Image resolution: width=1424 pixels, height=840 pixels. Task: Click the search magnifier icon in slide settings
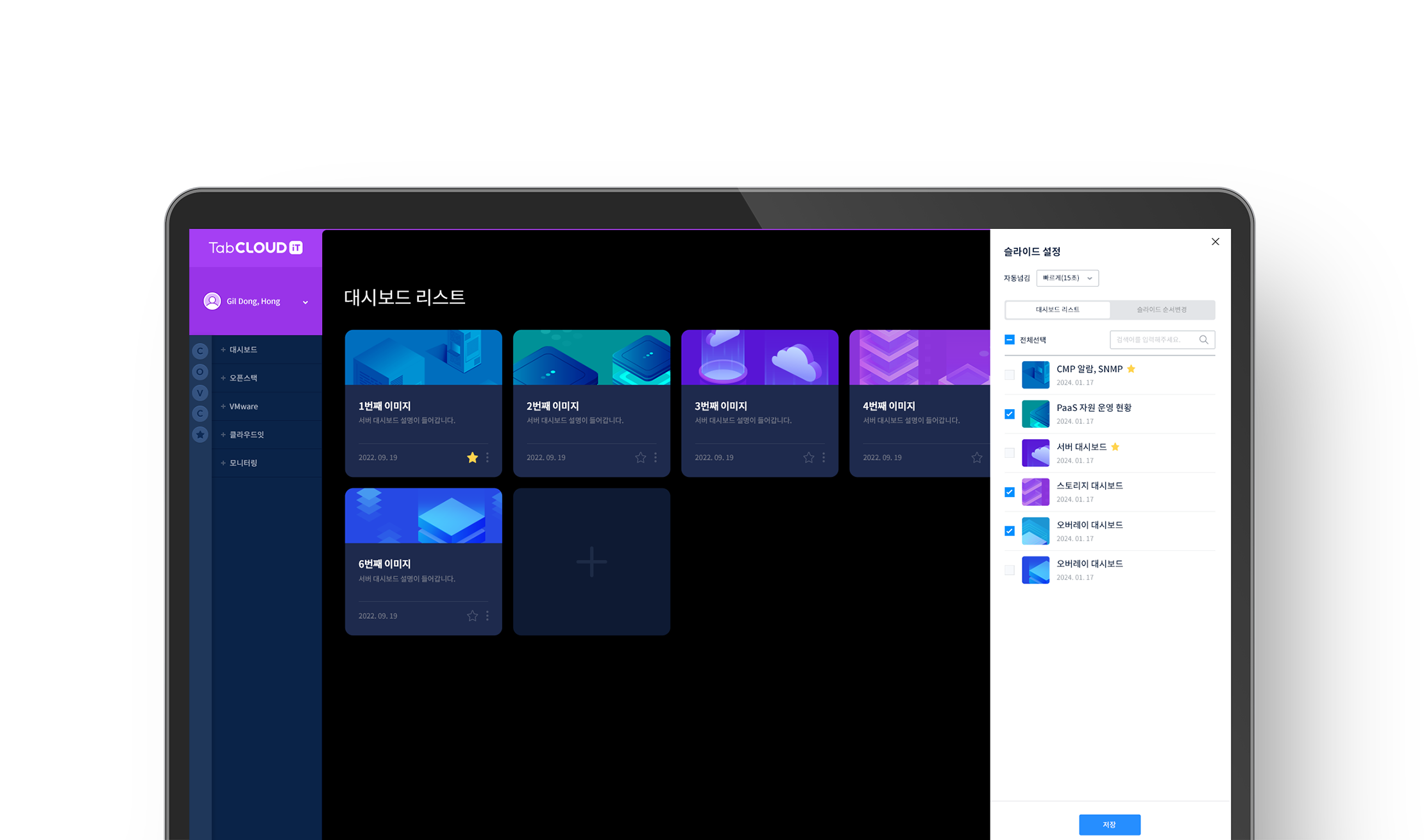(1203, 340)
